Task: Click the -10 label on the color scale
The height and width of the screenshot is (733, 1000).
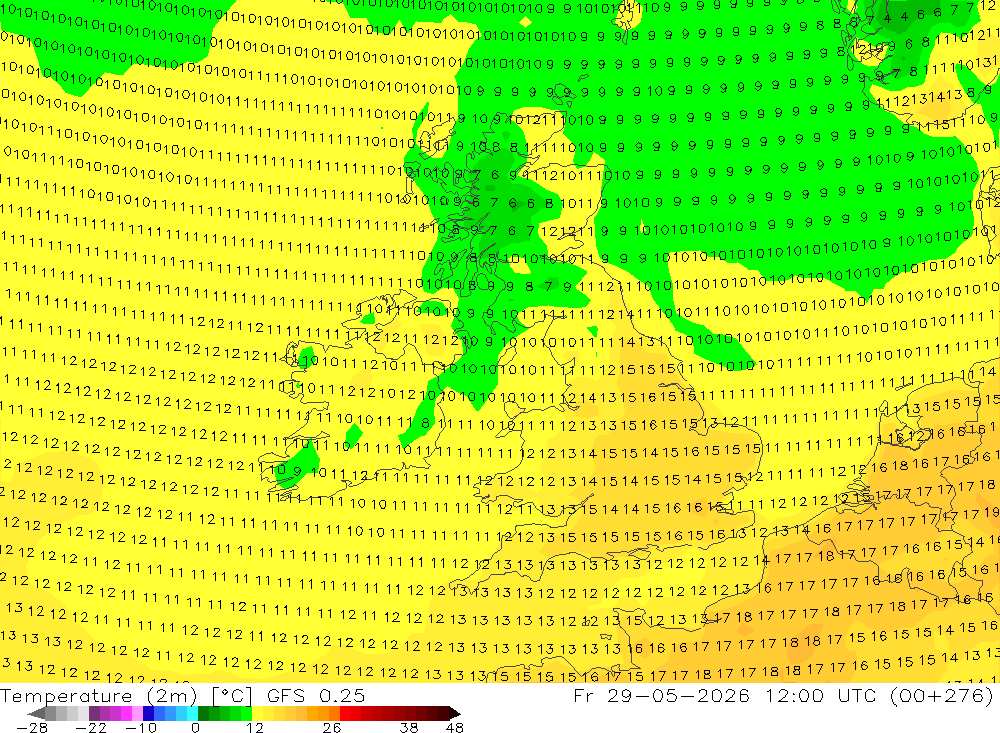Action: (x=140, y=727)
